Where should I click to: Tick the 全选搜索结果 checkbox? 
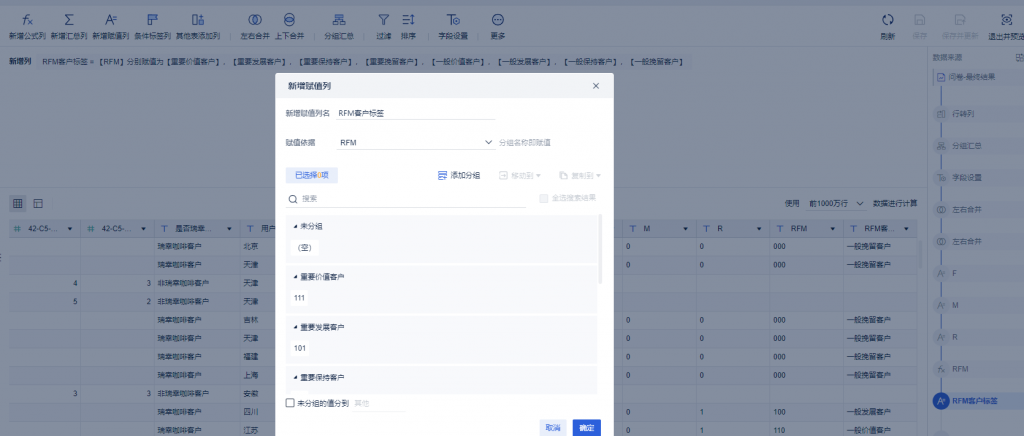[543, 198]
